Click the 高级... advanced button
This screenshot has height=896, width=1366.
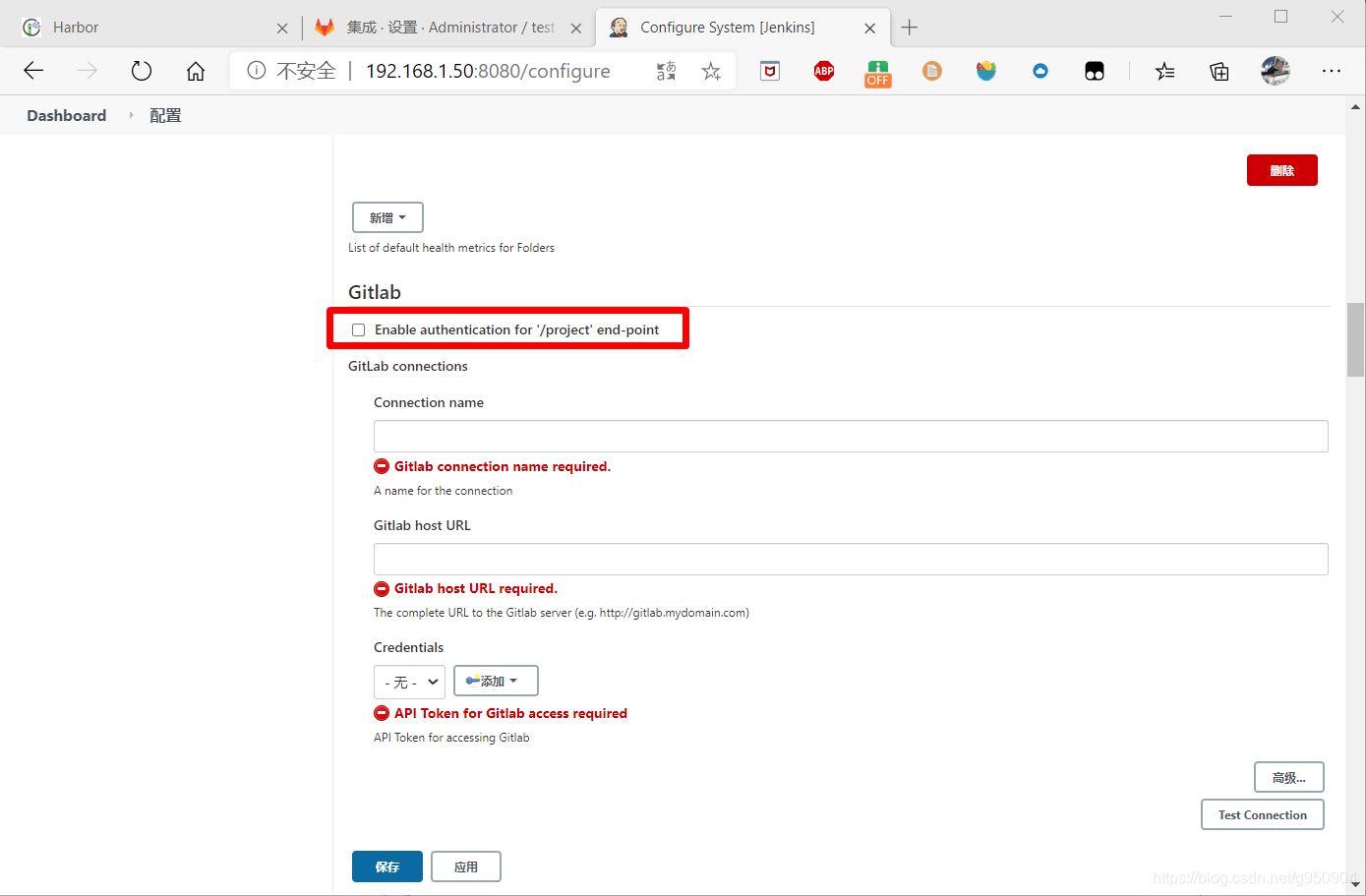tap(1288, 777)
